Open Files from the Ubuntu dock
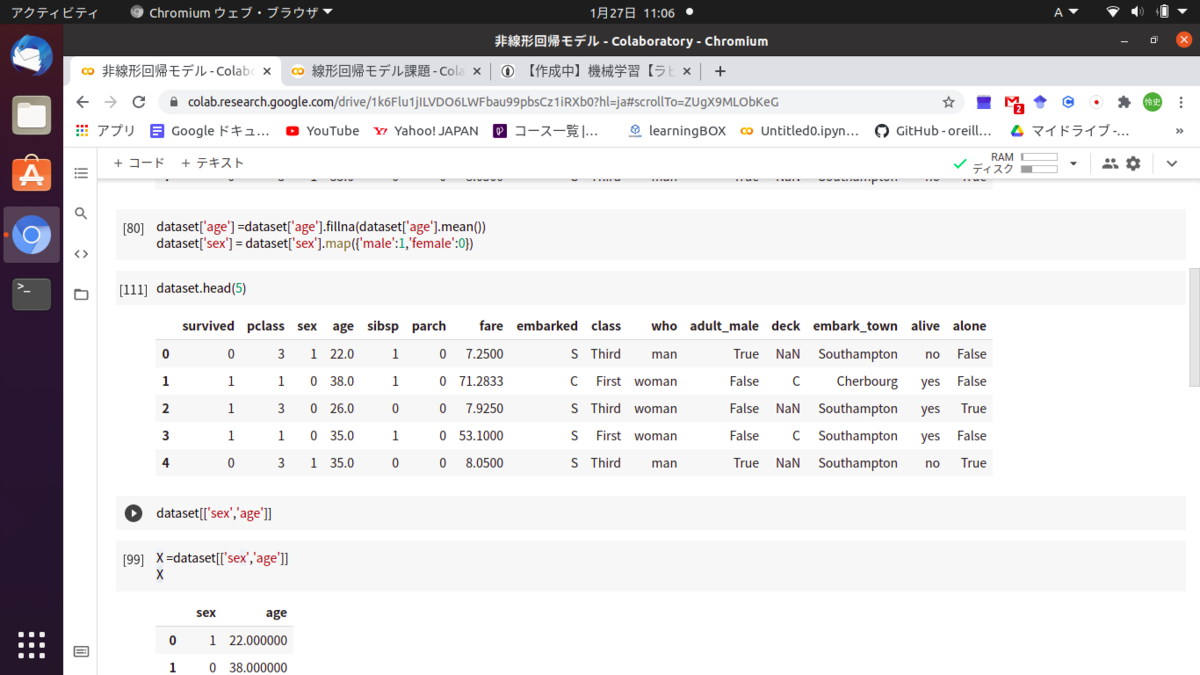 [x=31, y=115]
